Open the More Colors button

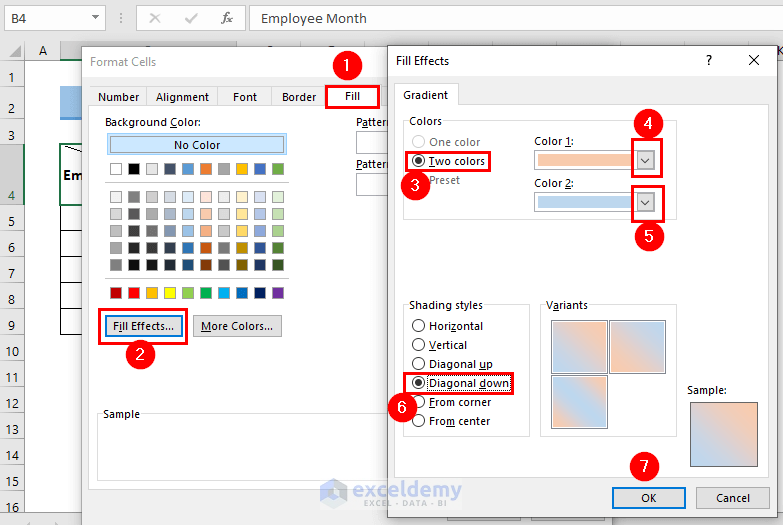click(x=237, y=326)
